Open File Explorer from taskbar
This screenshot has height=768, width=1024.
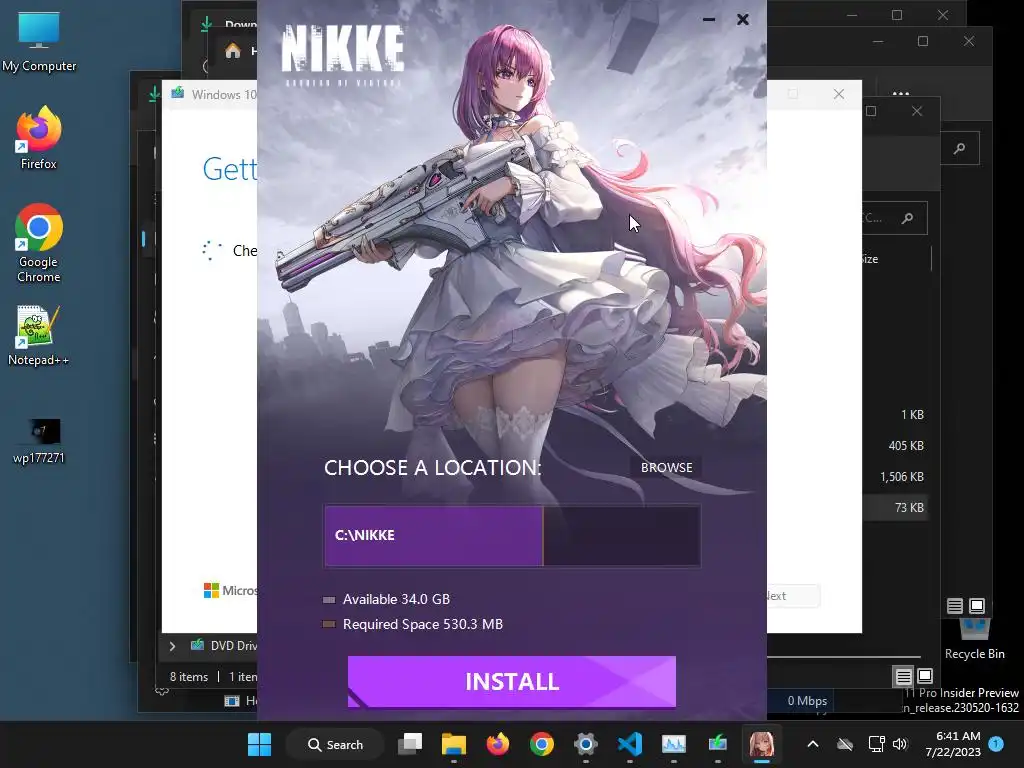454,744
